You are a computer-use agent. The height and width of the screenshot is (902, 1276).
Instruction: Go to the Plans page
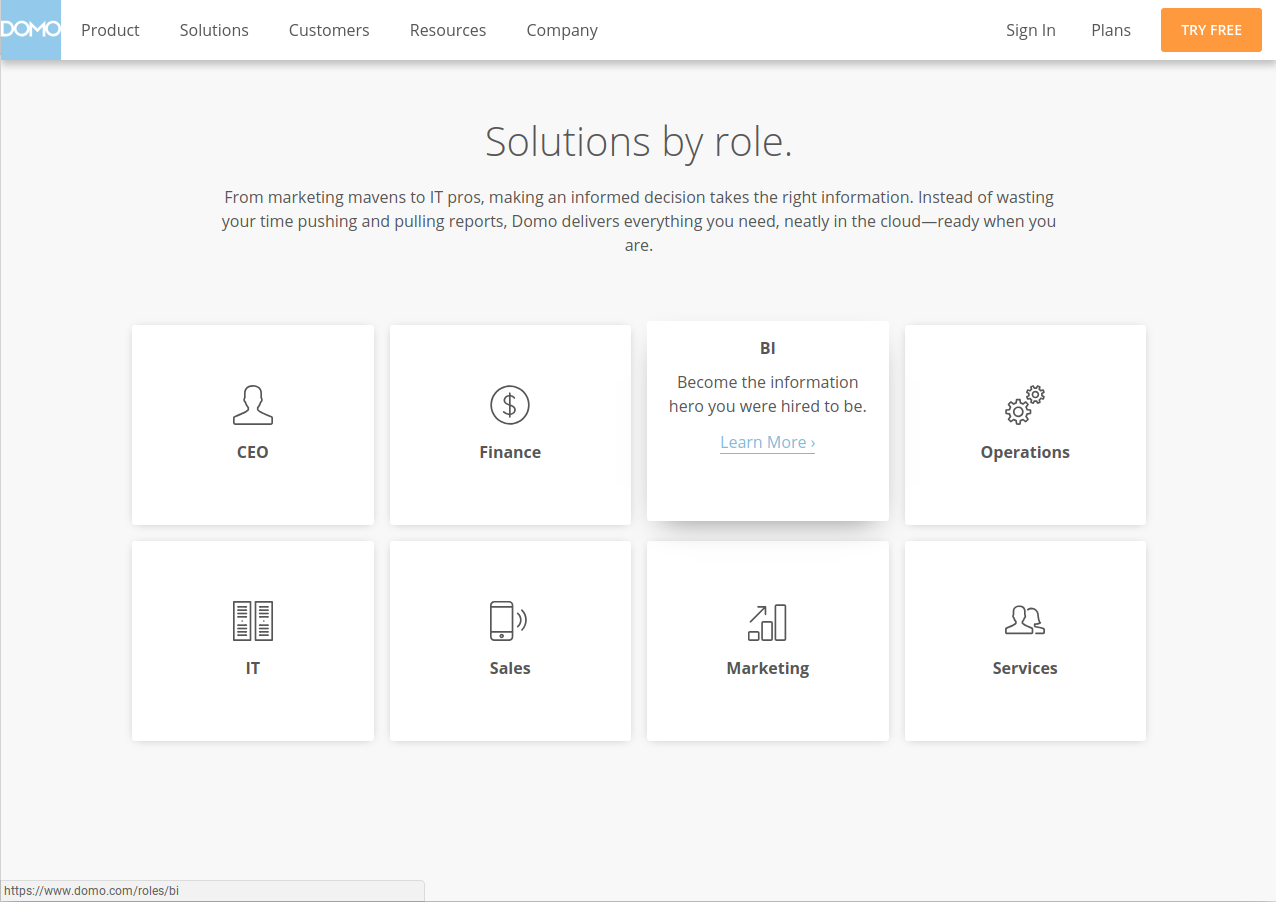pyautogui.click(x=1111, y=30)
